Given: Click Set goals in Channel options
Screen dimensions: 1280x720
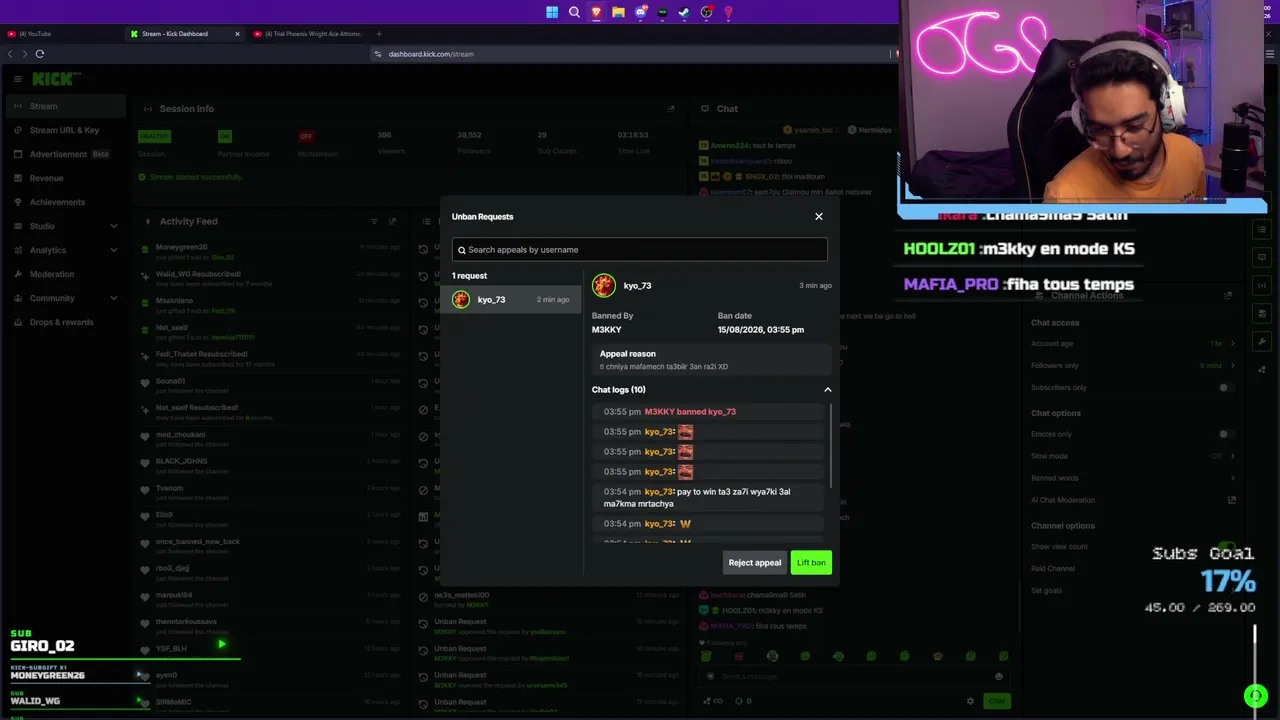Looking at the screenshot, I should tap(1047, 591).
